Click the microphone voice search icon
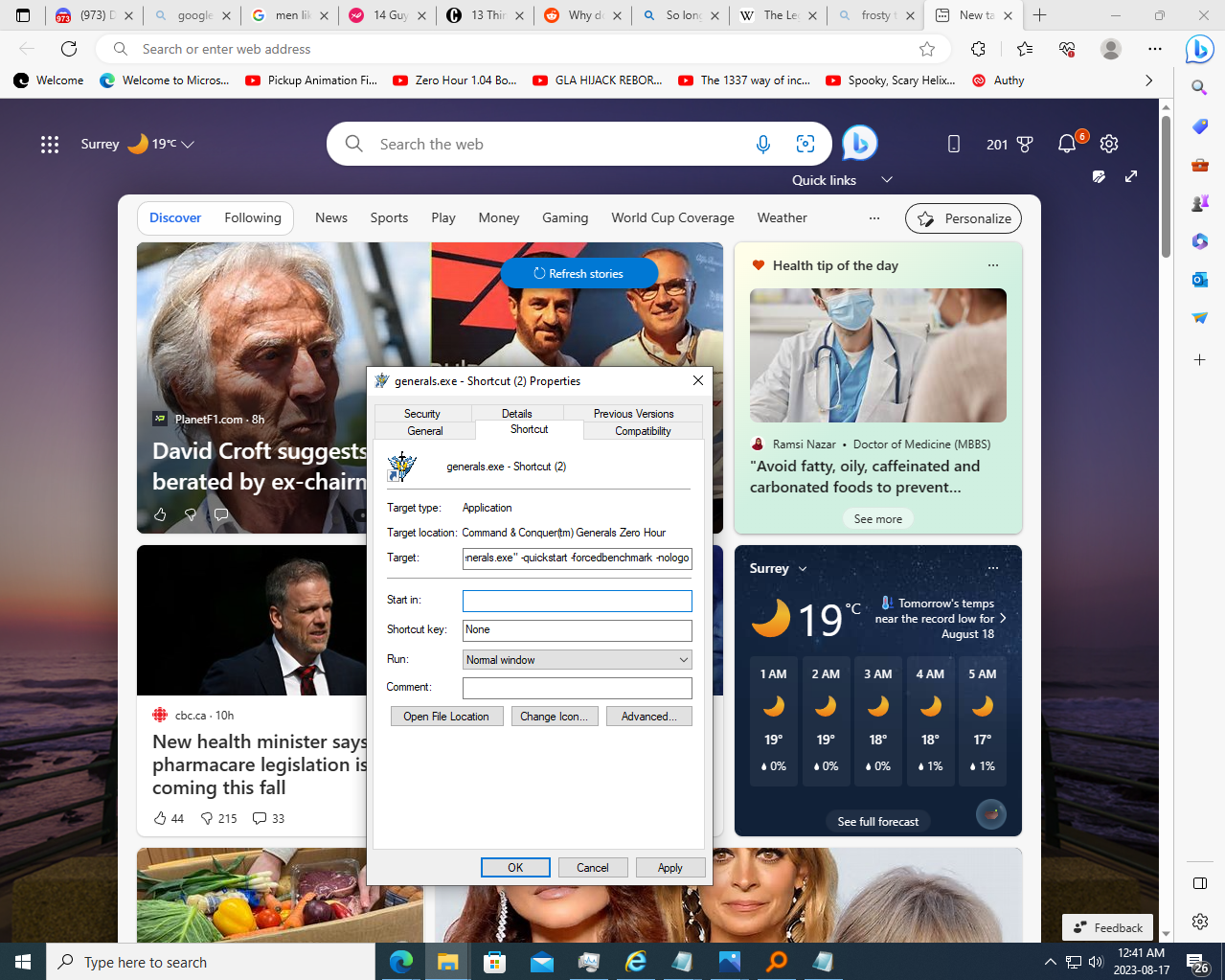Screen dimensions: 1225x980 [x=762, y=144]
